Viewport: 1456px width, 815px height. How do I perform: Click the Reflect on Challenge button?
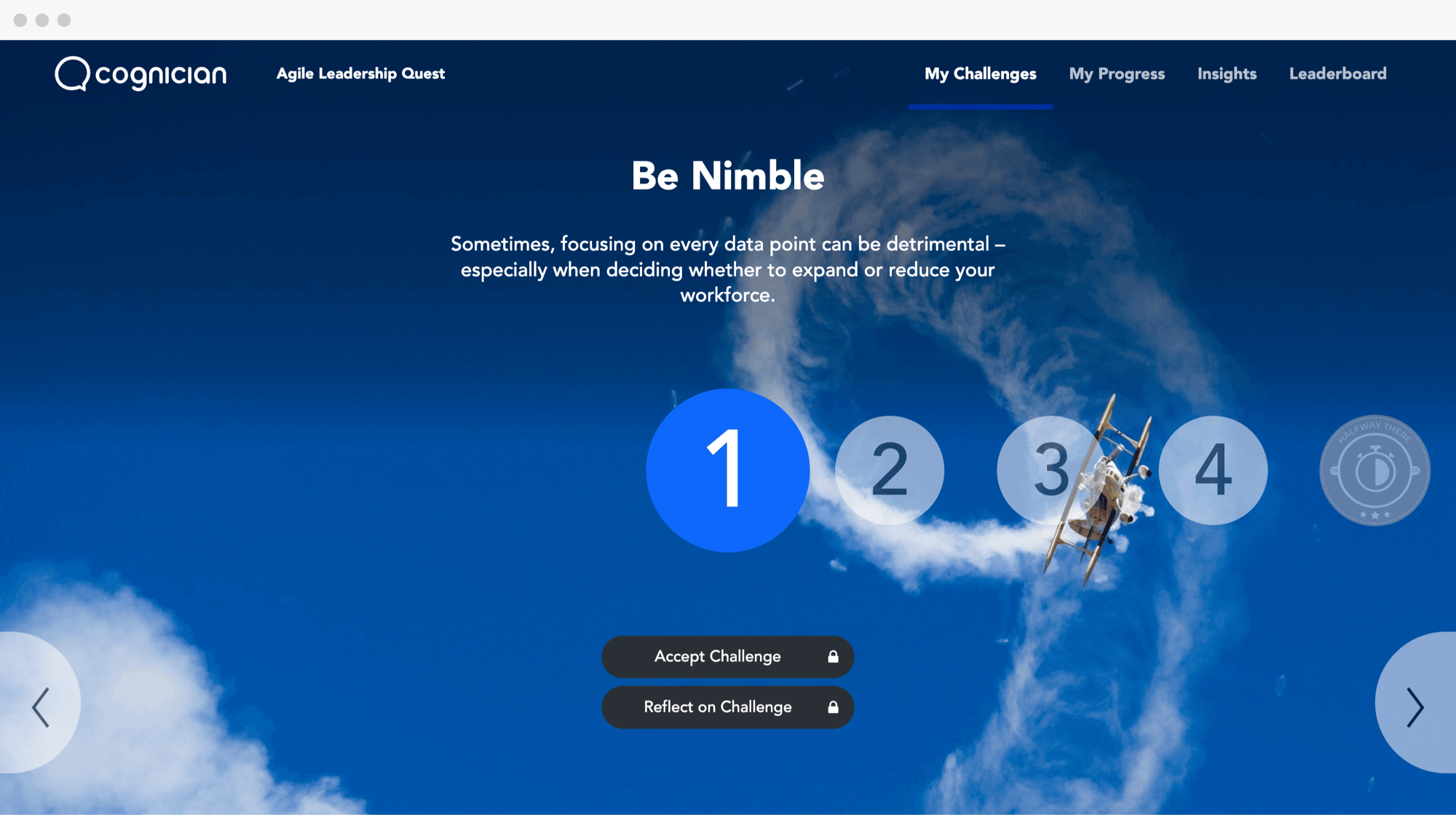tap(728, 707)
